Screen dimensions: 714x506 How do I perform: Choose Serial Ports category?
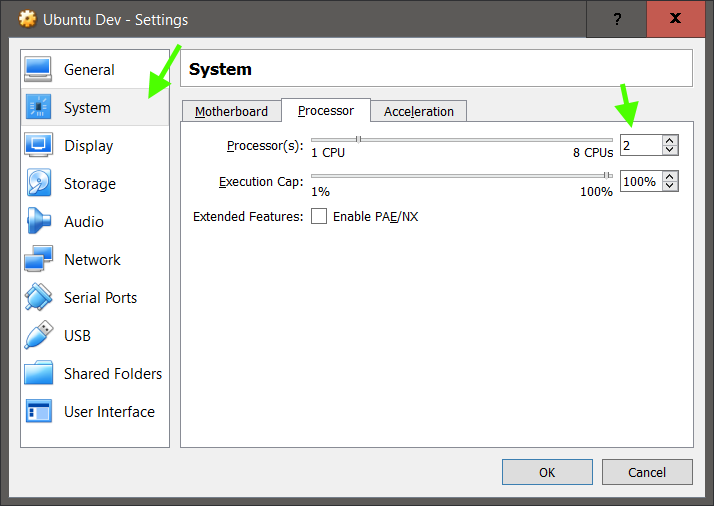click(95, 297)
